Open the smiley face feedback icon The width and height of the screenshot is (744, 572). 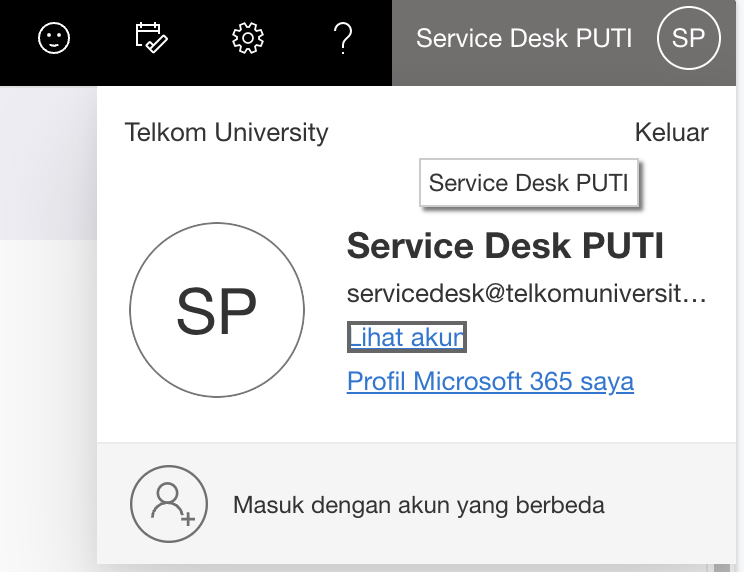coord(54,38)
